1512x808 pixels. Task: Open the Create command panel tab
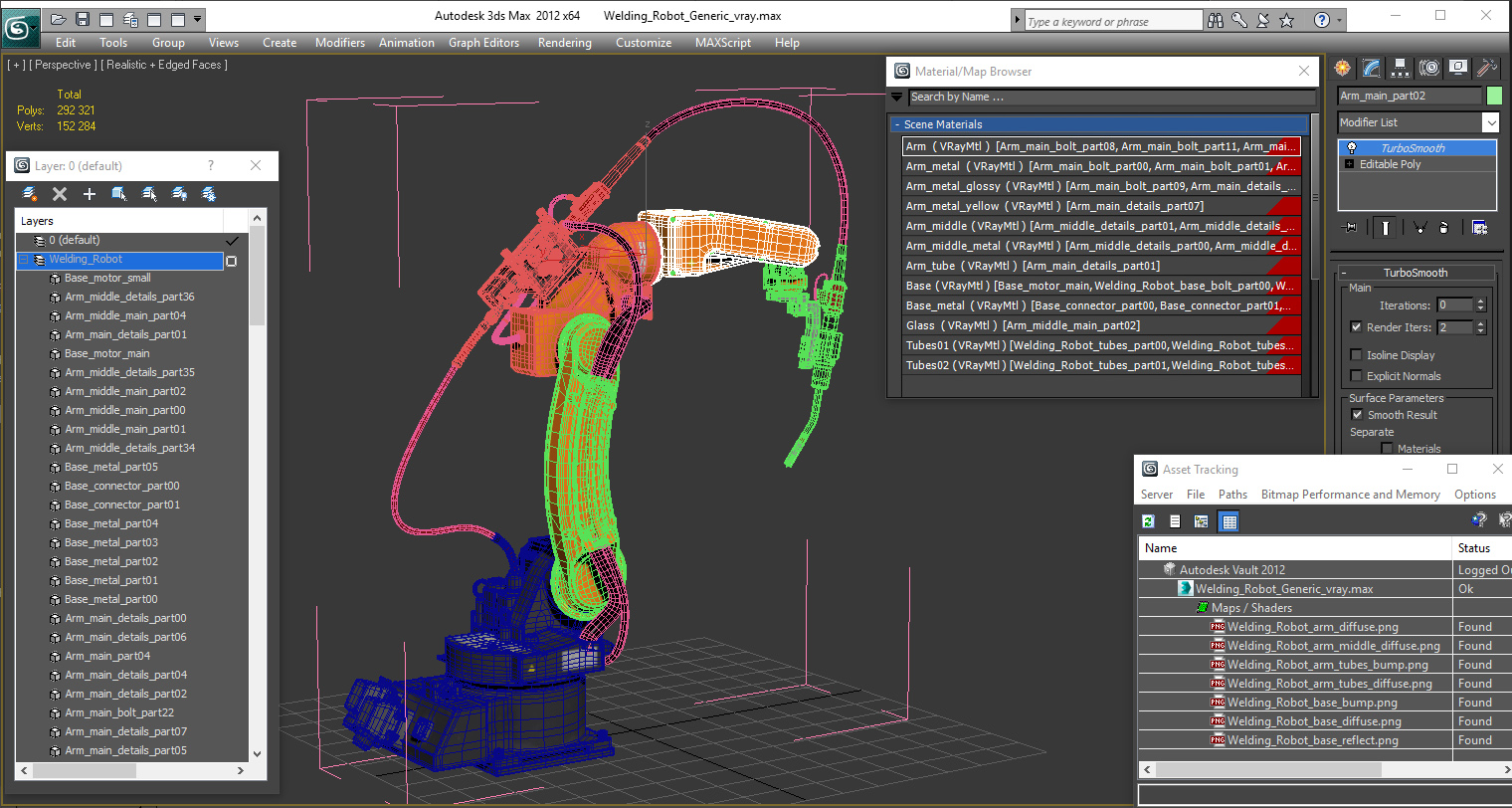coord(1343,68)
